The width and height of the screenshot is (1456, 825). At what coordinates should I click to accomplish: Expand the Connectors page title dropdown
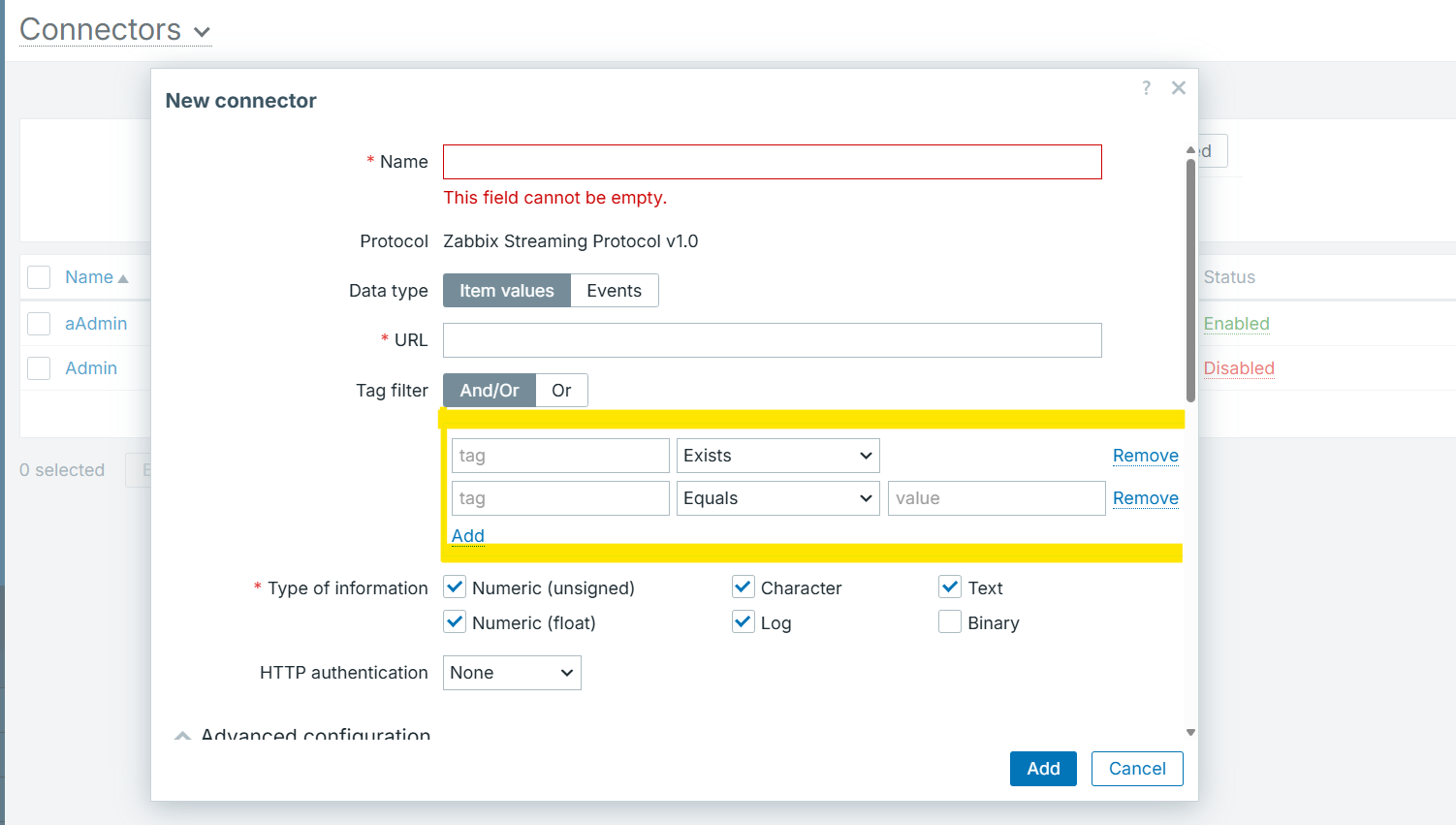pyautogui.click(x=202, y=32)
